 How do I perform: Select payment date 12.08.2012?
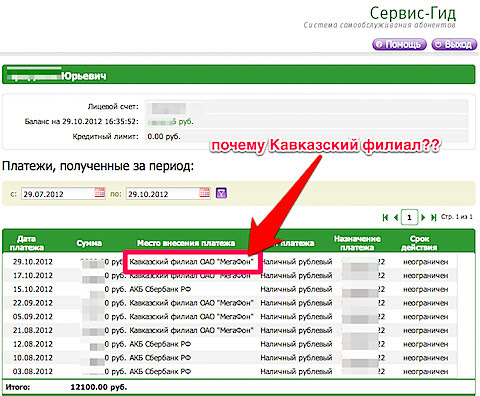(x=33, y=344)
